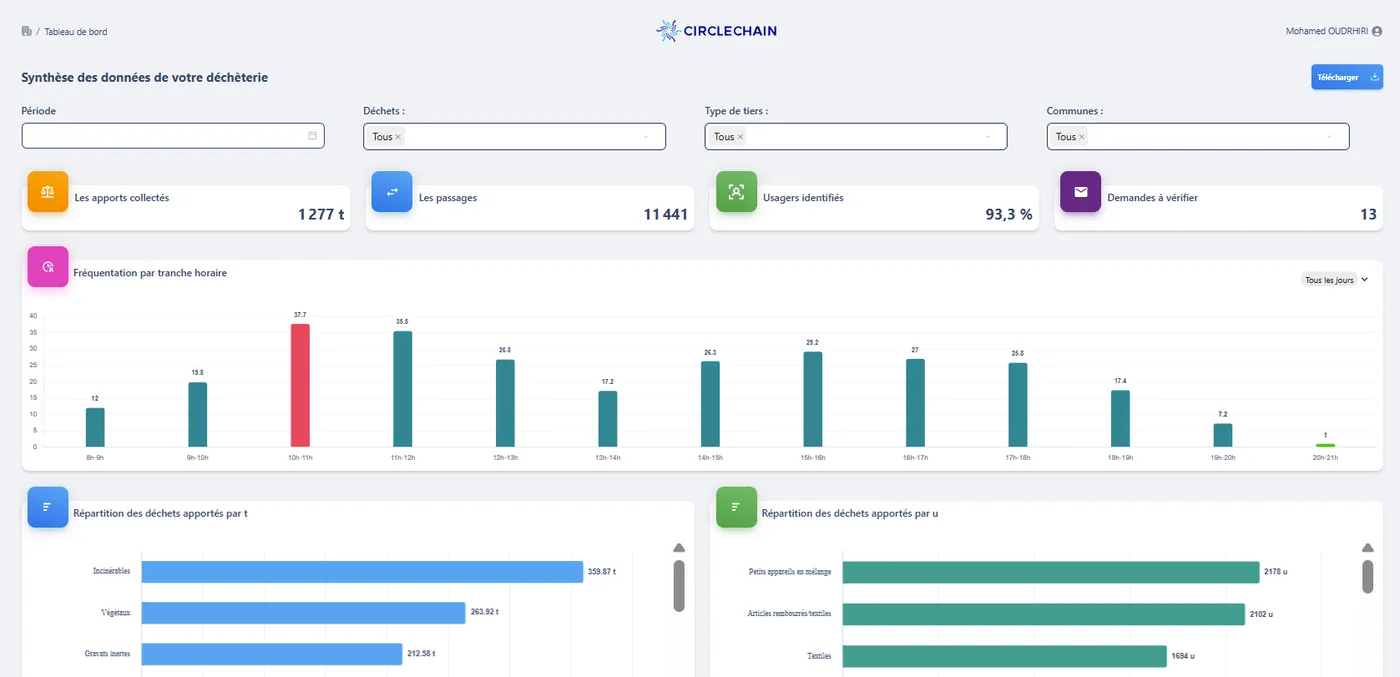Viewport: 1400px width, 677px height.
Task: Click the 15h-16h bar valued 29.2
Action: pos(813,399)
